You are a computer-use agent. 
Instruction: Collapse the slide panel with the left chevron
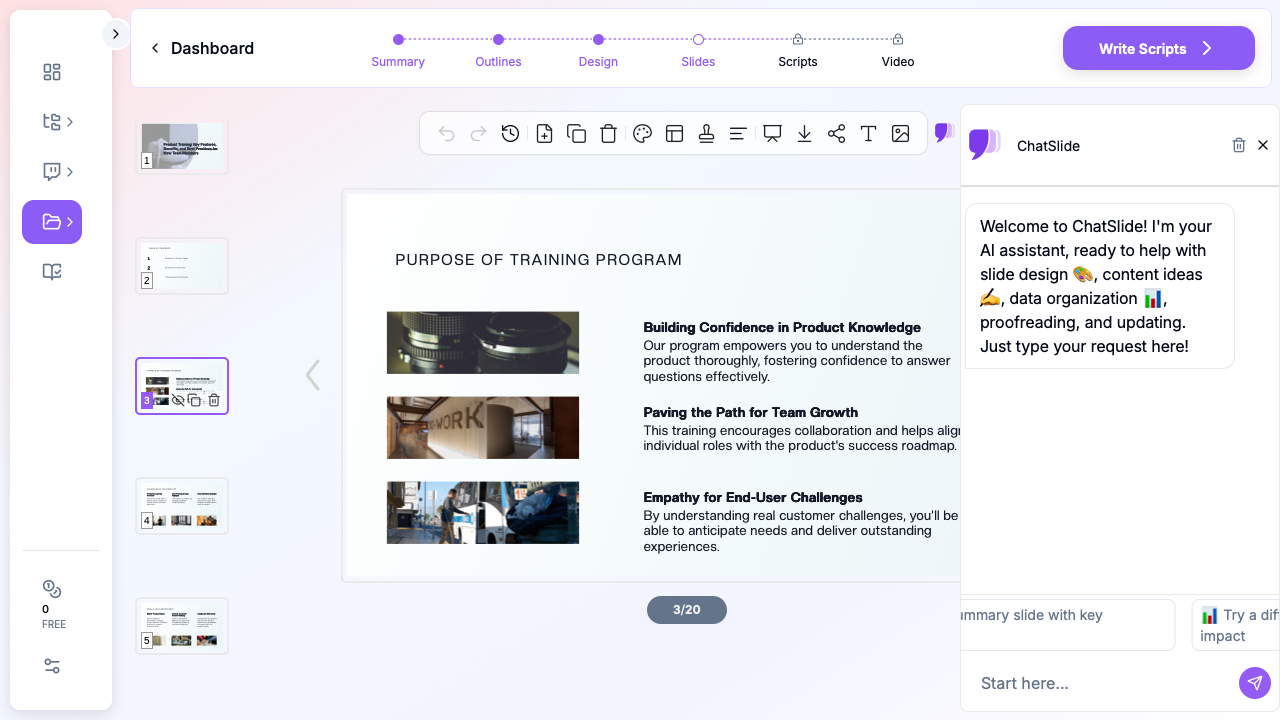312,374
